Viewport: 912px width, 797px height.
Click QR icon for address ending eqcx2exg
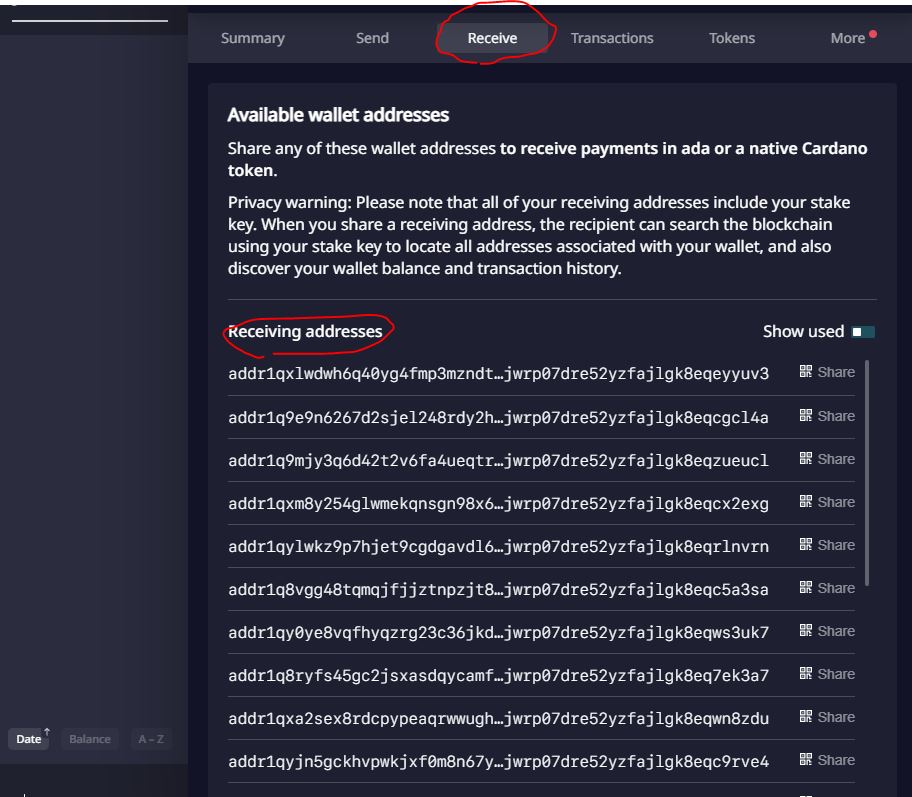coord(806,501)
